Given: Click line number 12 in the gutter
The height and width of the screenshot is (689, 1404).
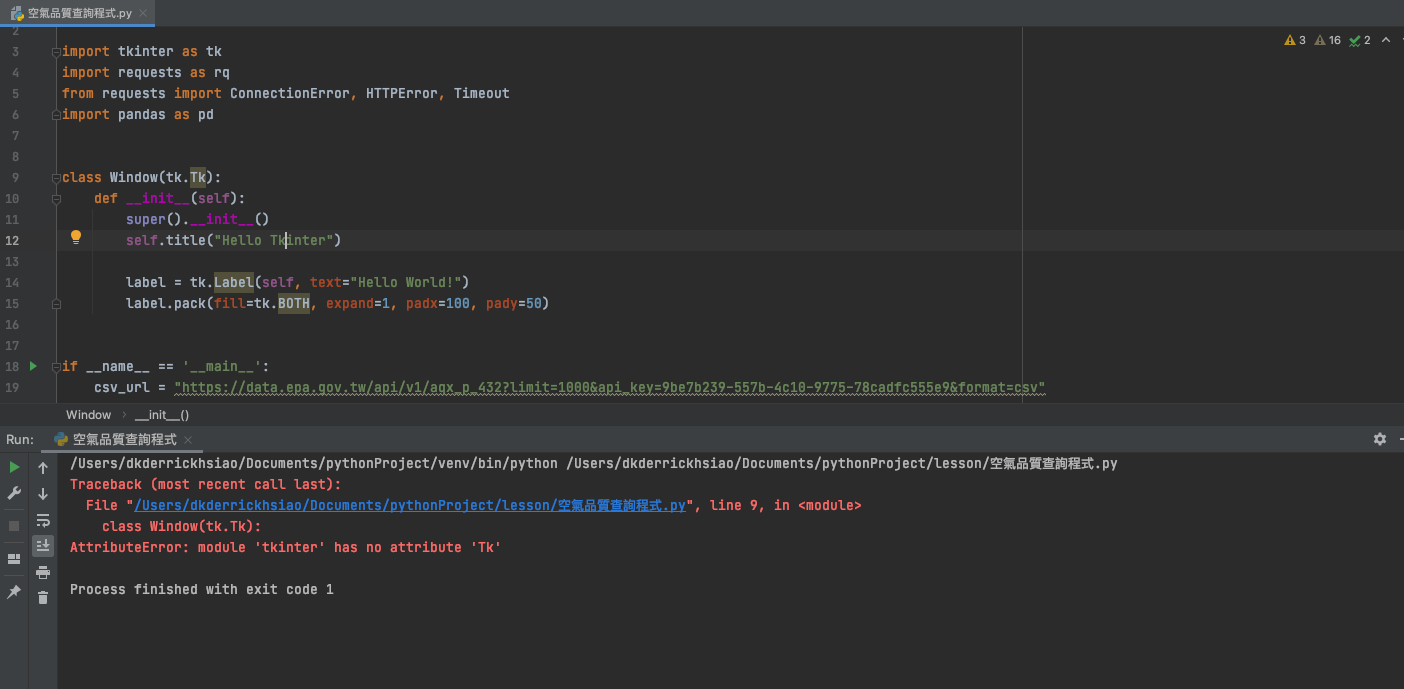Looking at the screenshot, I should (12, 240).
